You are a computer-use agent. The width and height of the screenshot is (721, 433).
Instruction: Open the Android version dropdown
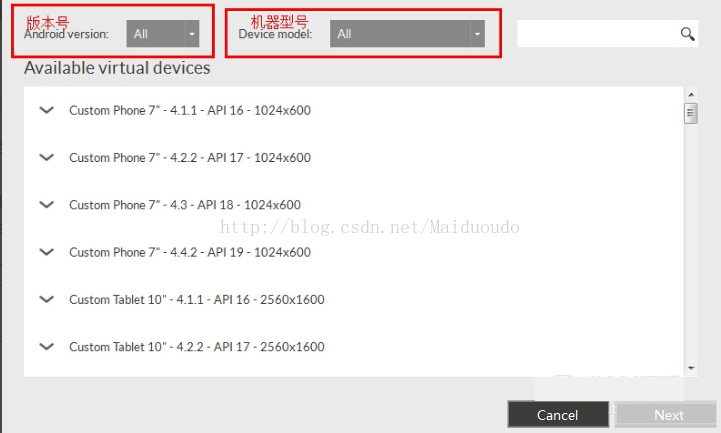pos(163,34)
